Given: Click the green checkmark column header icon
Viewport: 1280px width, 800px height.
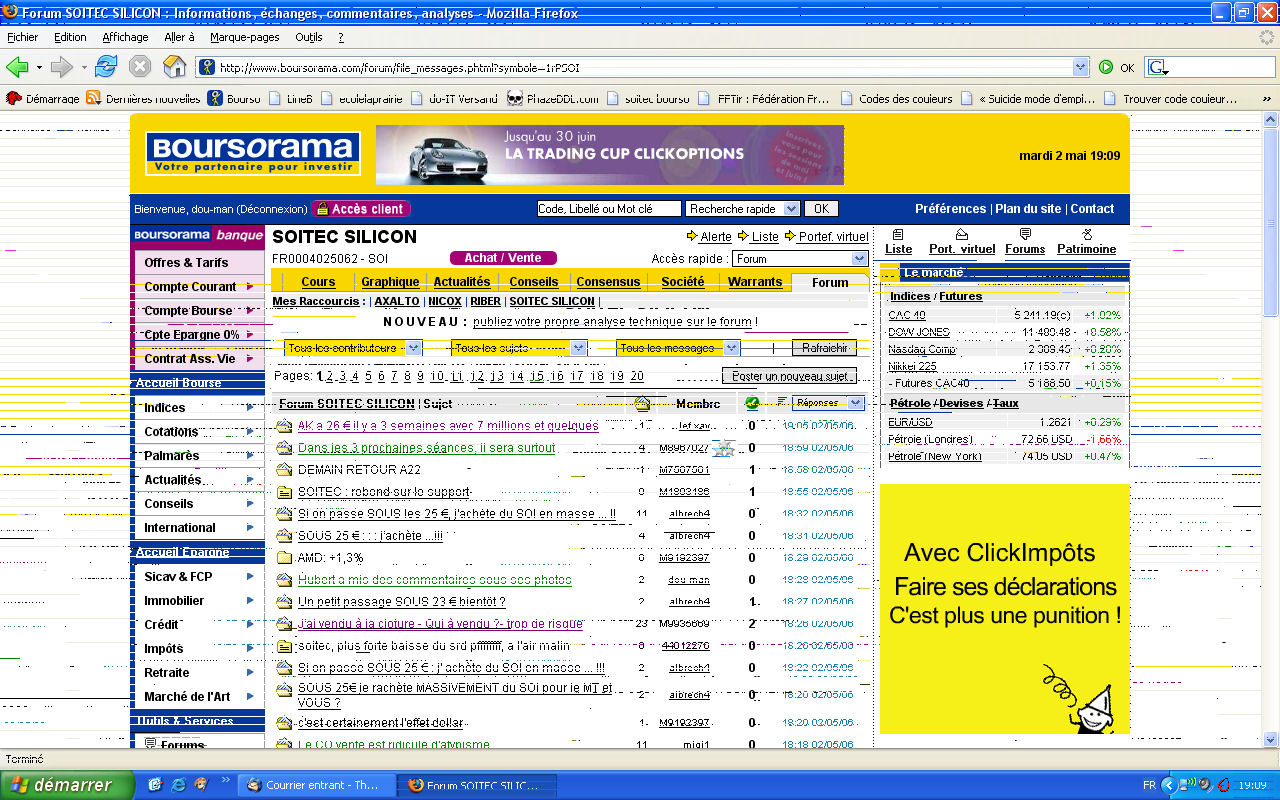Looking at the screenshot, I should [752, 403].
